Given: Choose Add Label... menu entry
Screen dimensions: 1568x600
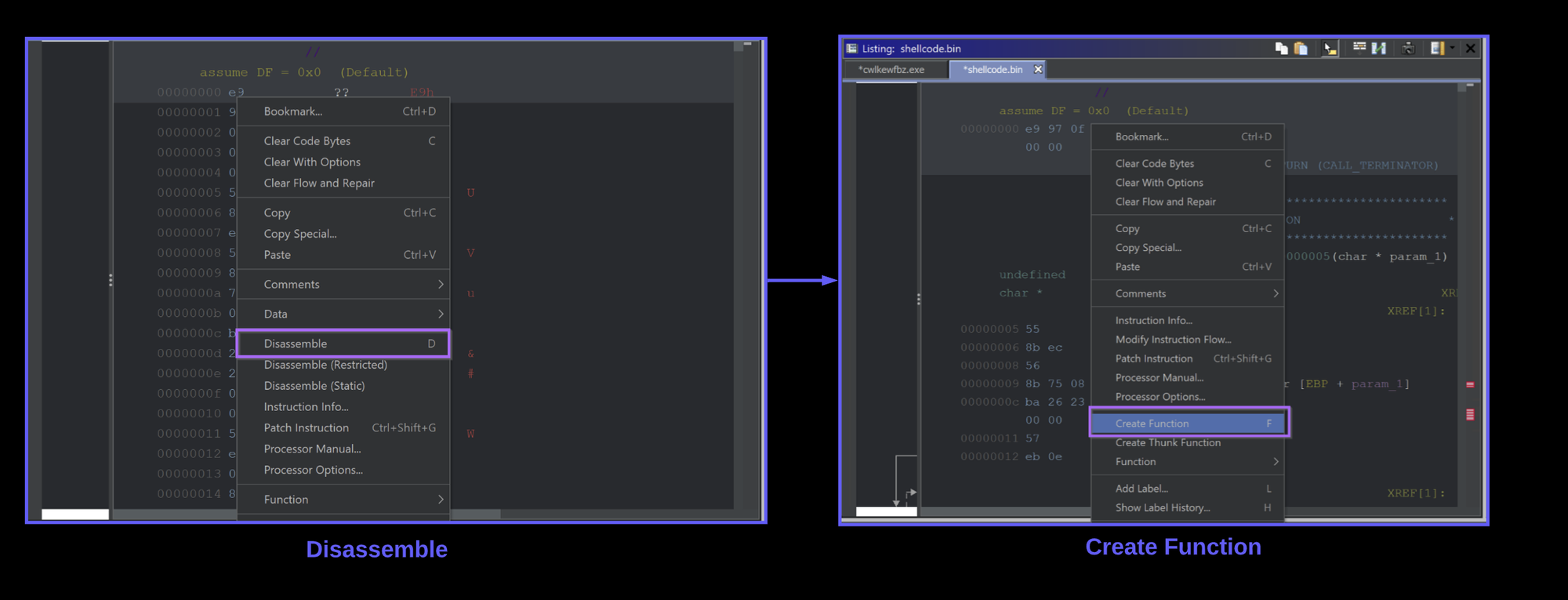Looking at the screenshot, I should (1188, 489).
